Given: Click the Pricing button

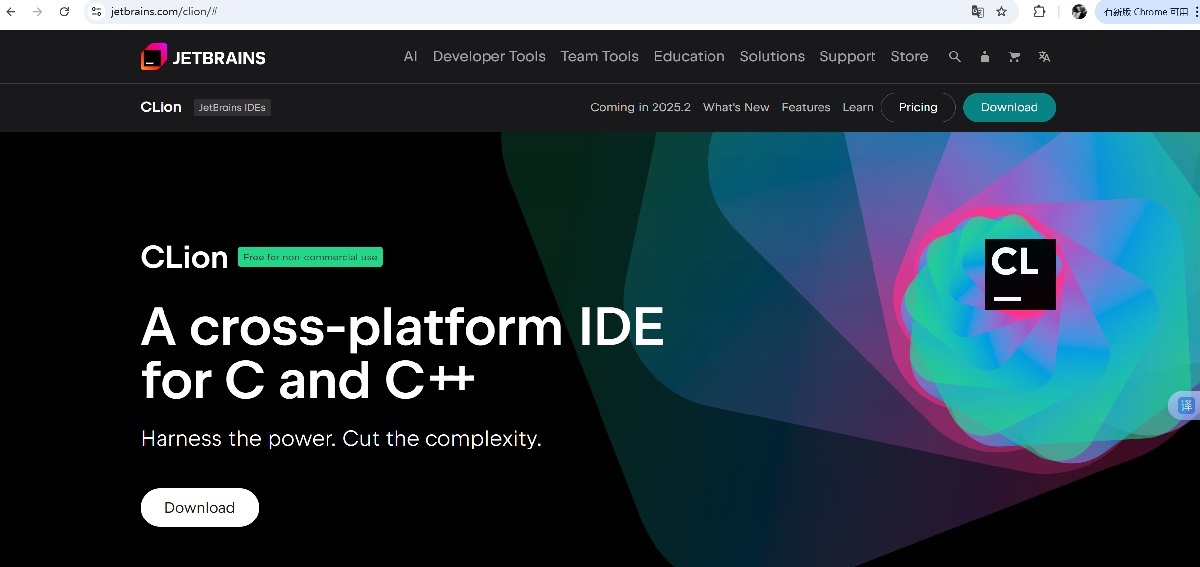Looking at the screenshot, I should click(918, 107).
